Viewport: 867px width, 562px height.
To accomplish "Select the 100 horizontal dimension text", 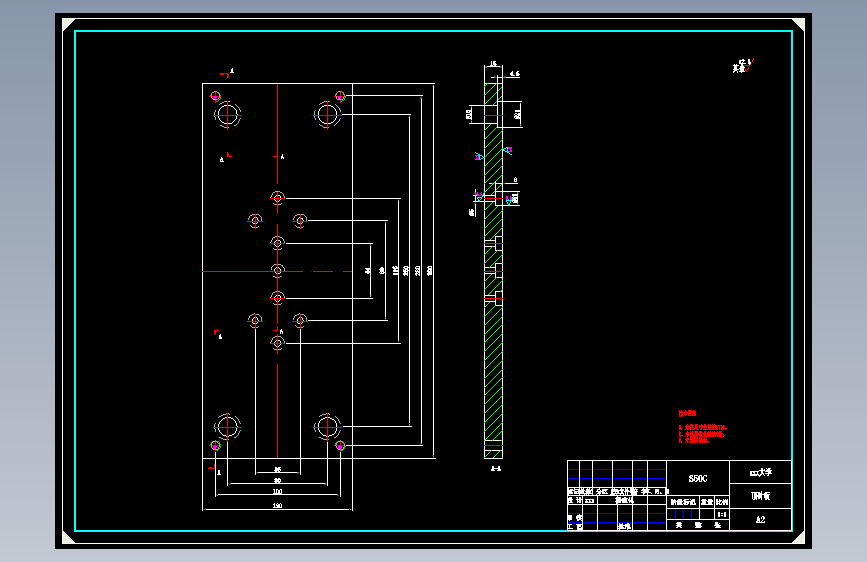I will [x=277, y=491].
